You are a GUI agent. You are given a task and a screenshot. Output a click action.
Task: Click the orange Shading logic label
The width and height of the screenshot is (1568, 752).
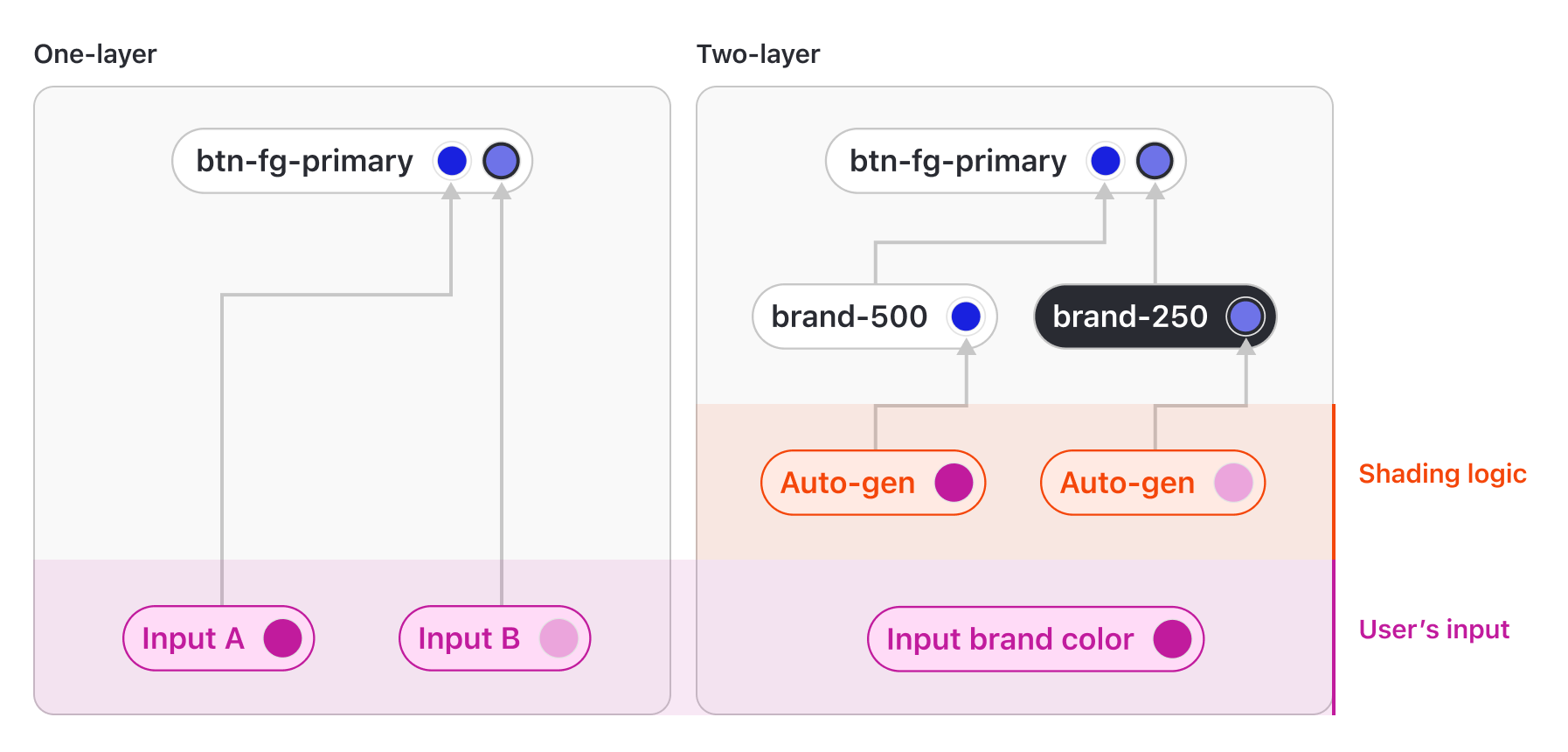(1442, 474)
